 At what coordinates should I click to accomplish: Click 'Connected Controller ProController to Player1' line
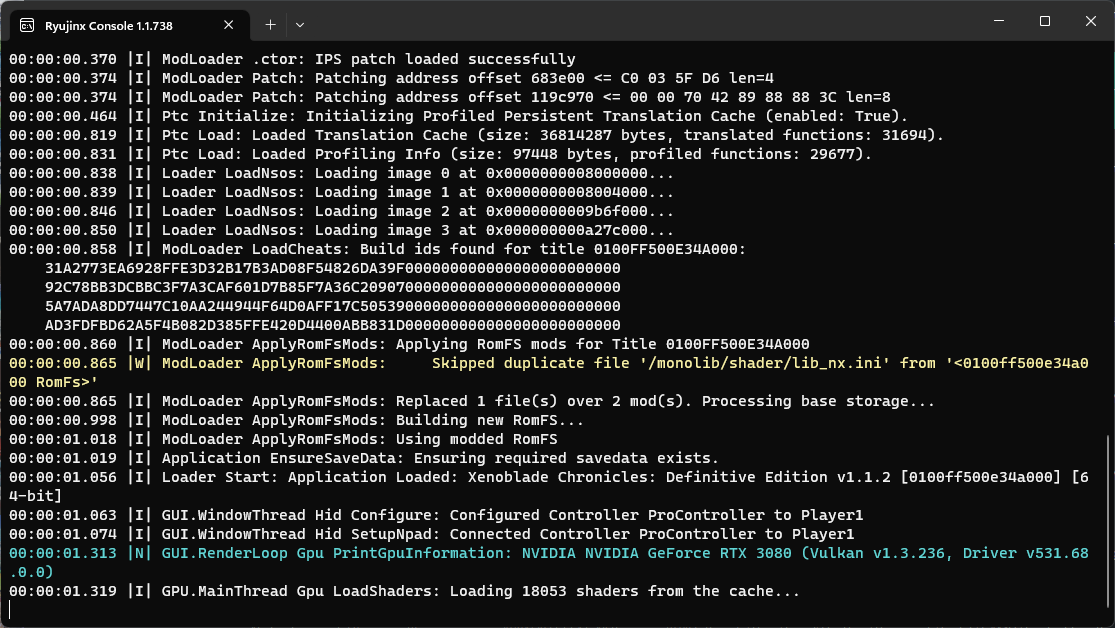coord(432,534)
